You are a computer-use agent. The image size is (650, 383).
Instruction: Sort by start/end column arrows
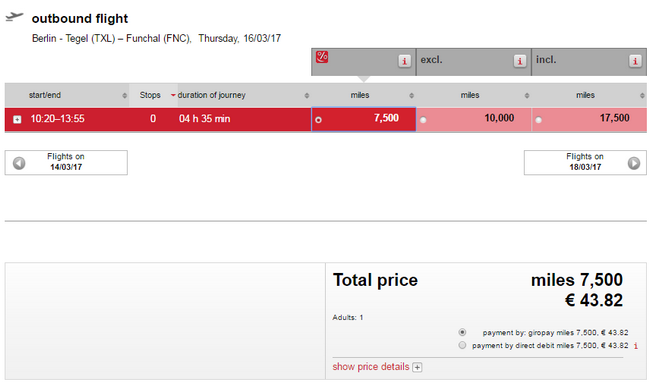pos(124,95)
